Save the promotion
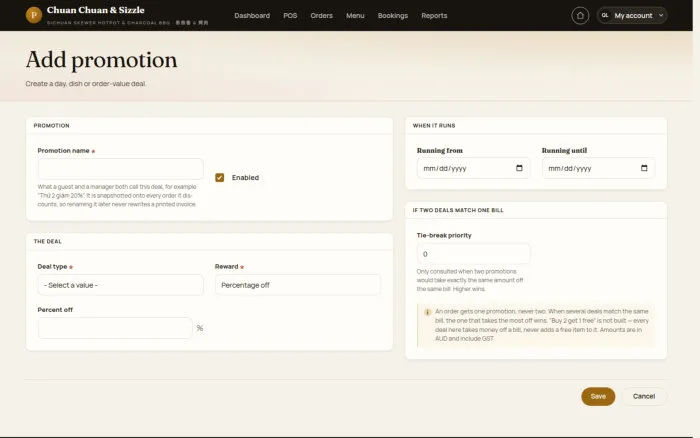 click(598, 396)
